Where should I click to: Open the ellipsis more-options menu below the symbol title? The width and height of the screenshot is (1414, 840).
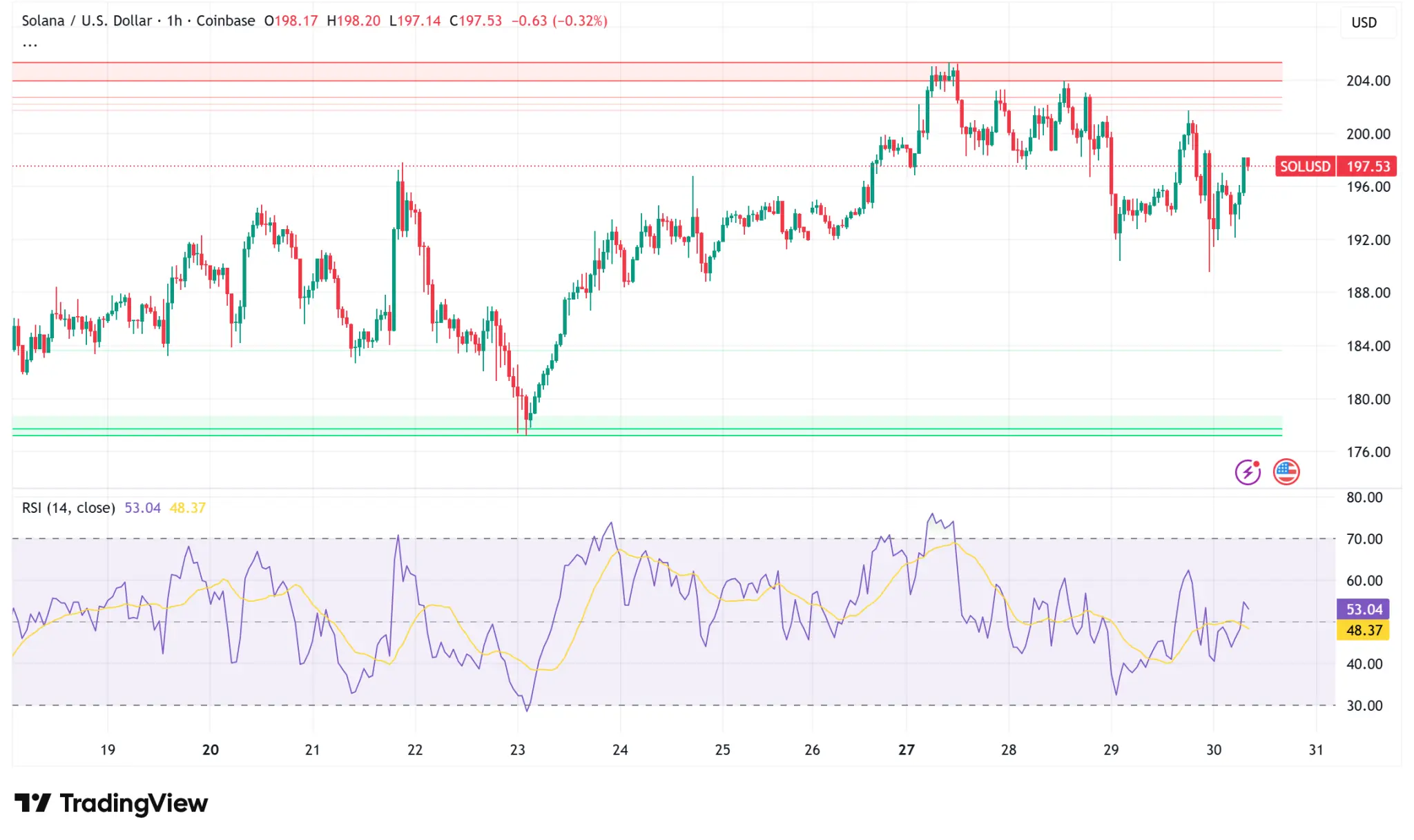click(29, 44)
